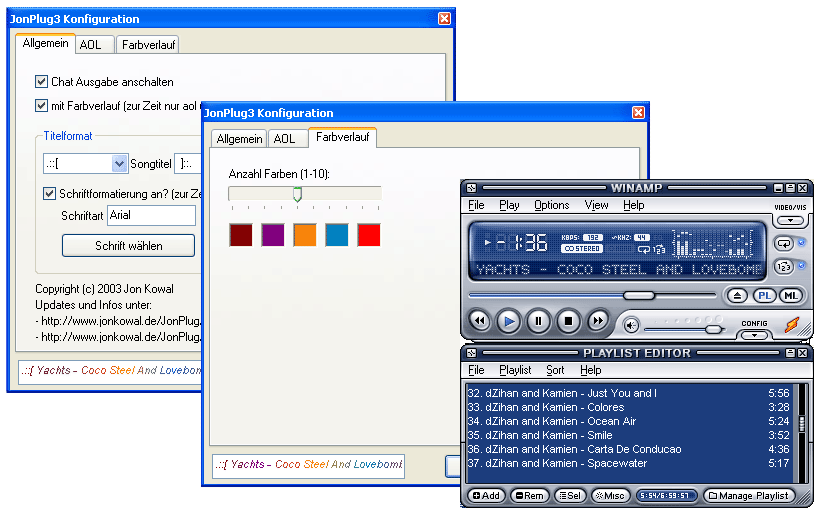Click the Winamp play button
This screenshot has height=516, width=822.
pos(509,321)
